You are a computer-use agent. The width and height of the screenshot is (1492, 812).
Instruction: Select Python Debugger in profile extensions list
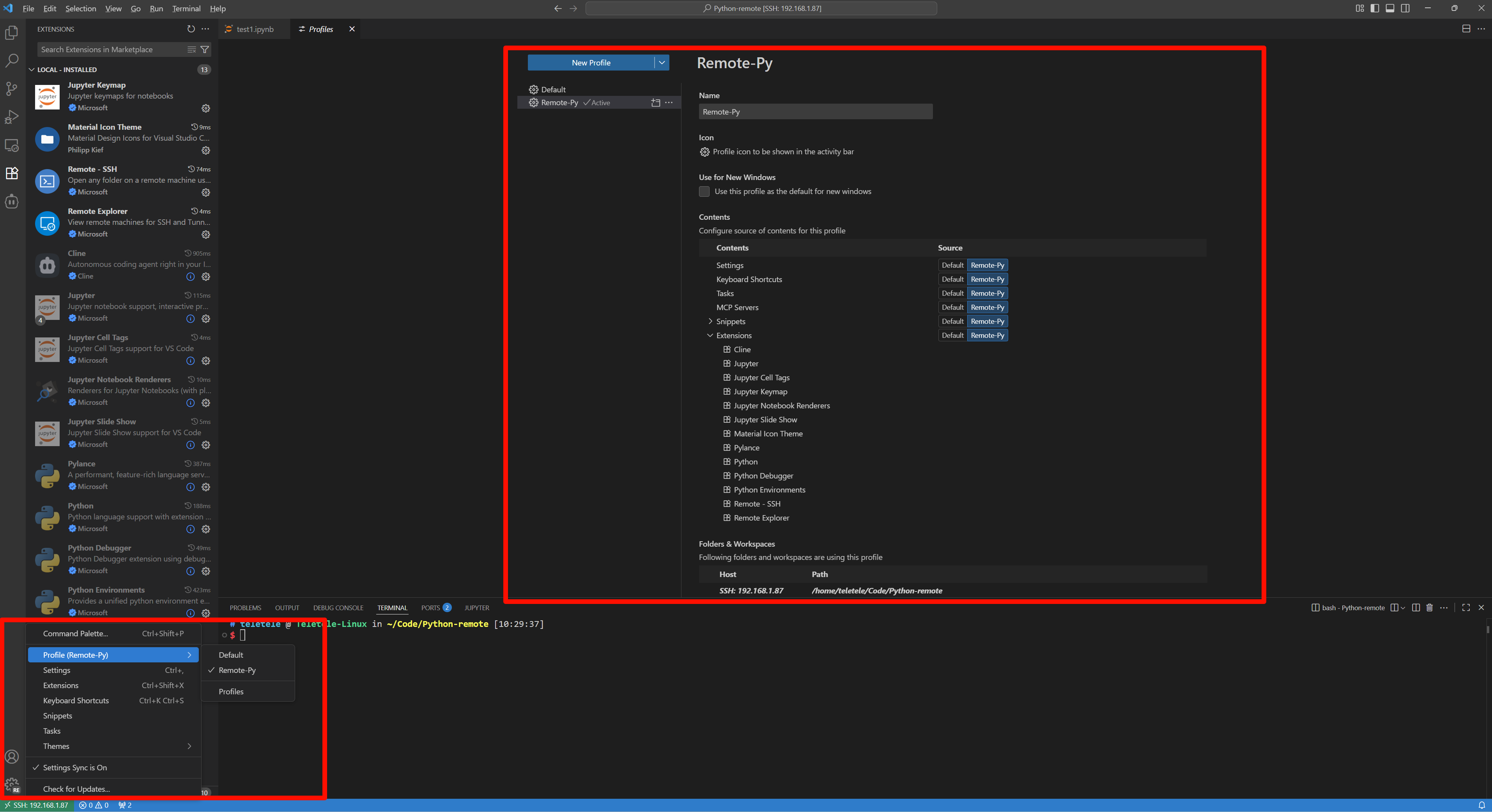click(x=763, y=476)
